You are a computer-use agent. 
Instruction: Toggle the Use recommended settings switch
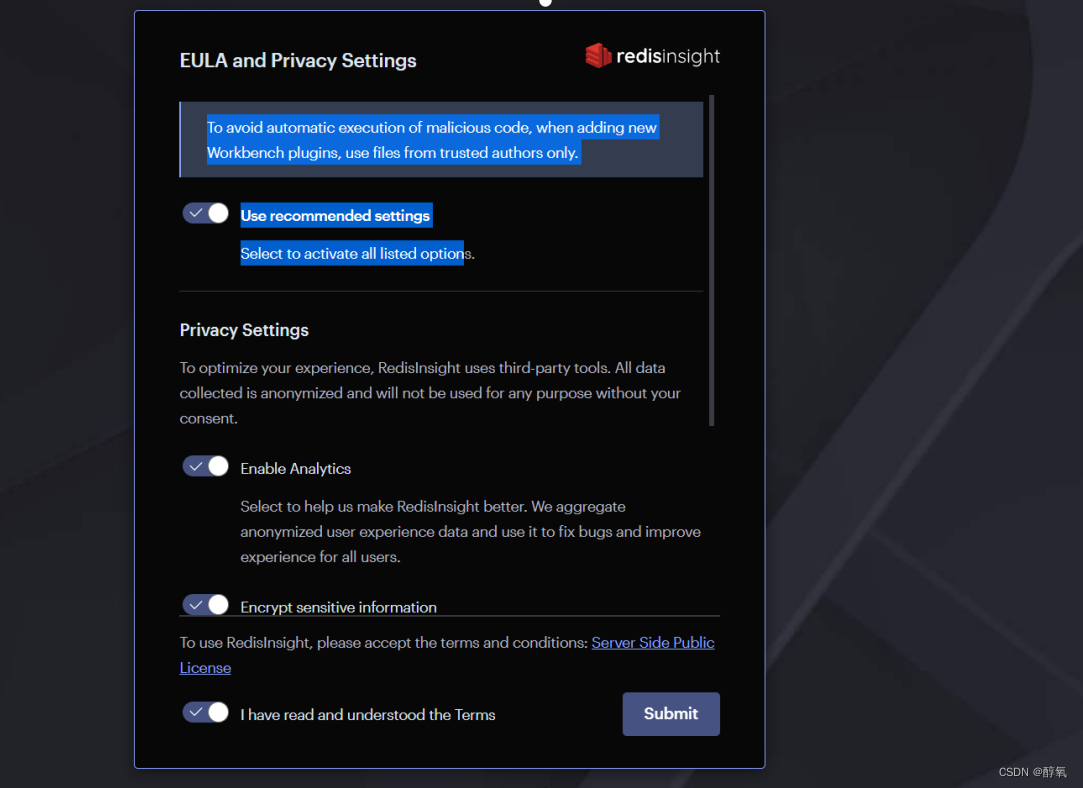205,213
